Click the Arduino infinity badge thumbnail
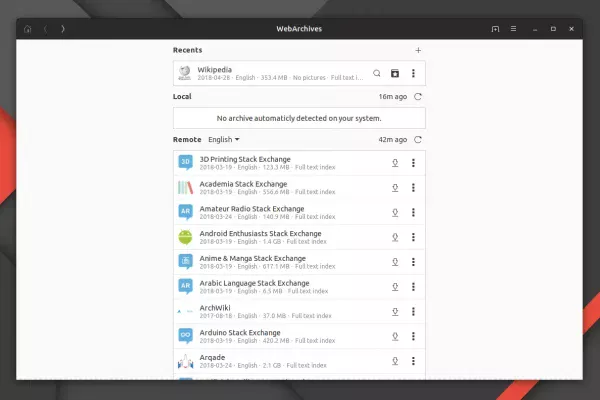This screenshot has height=400, width=600. click(x=185, y=336)
